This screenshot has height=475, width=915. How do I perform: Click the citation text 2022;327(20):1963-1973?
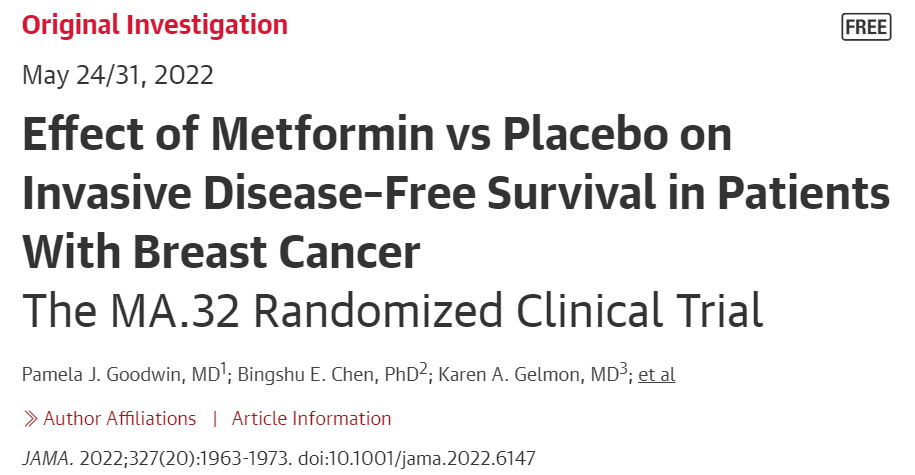point(186,459)
